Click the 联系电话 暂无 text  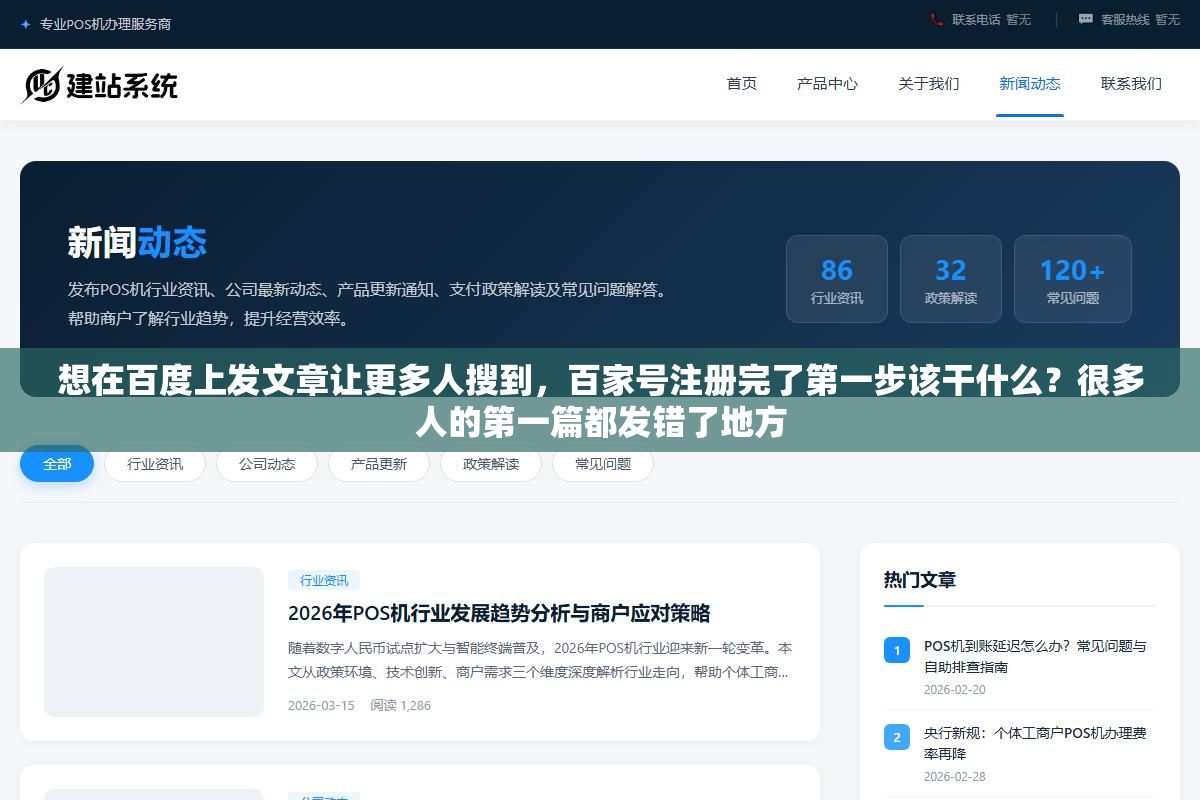(991, 19)
